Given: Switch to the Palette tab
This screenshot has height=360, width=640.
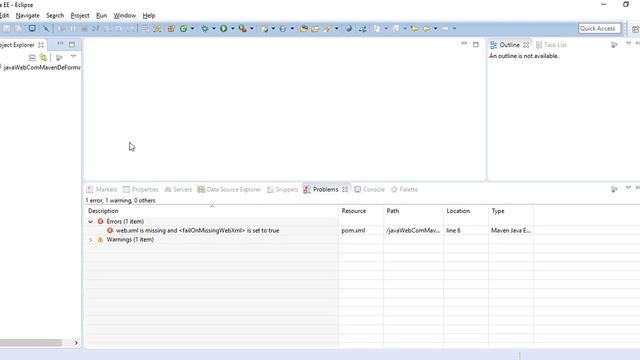Looking at the screenshot, I should pos(404,189).
